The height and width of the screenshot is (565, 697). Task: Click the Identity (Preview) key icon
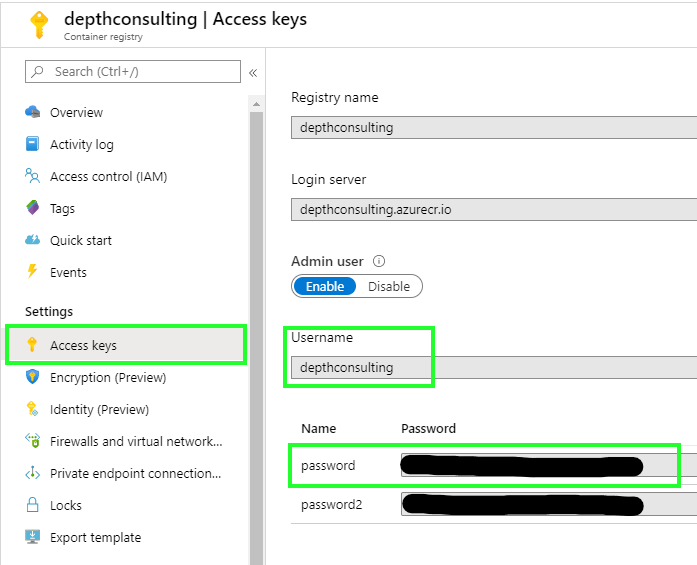coord(32,409)
